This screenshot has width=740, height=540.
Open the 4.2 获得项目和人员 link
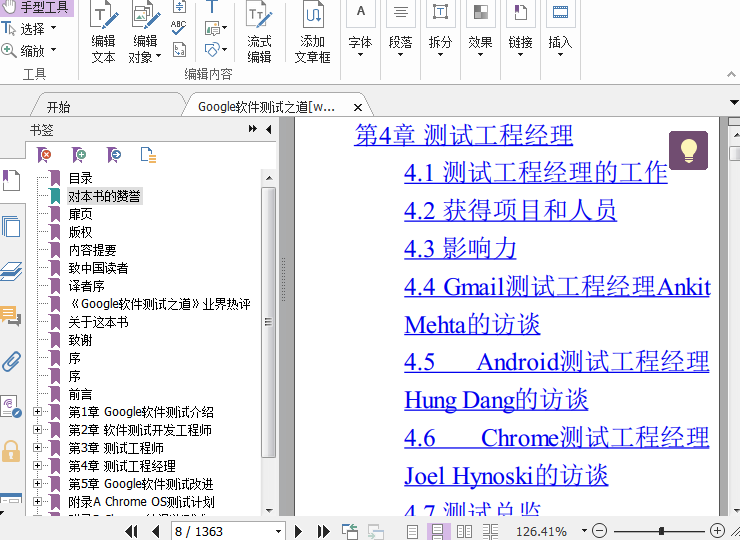pyautogui.click(x=510, y=211)
